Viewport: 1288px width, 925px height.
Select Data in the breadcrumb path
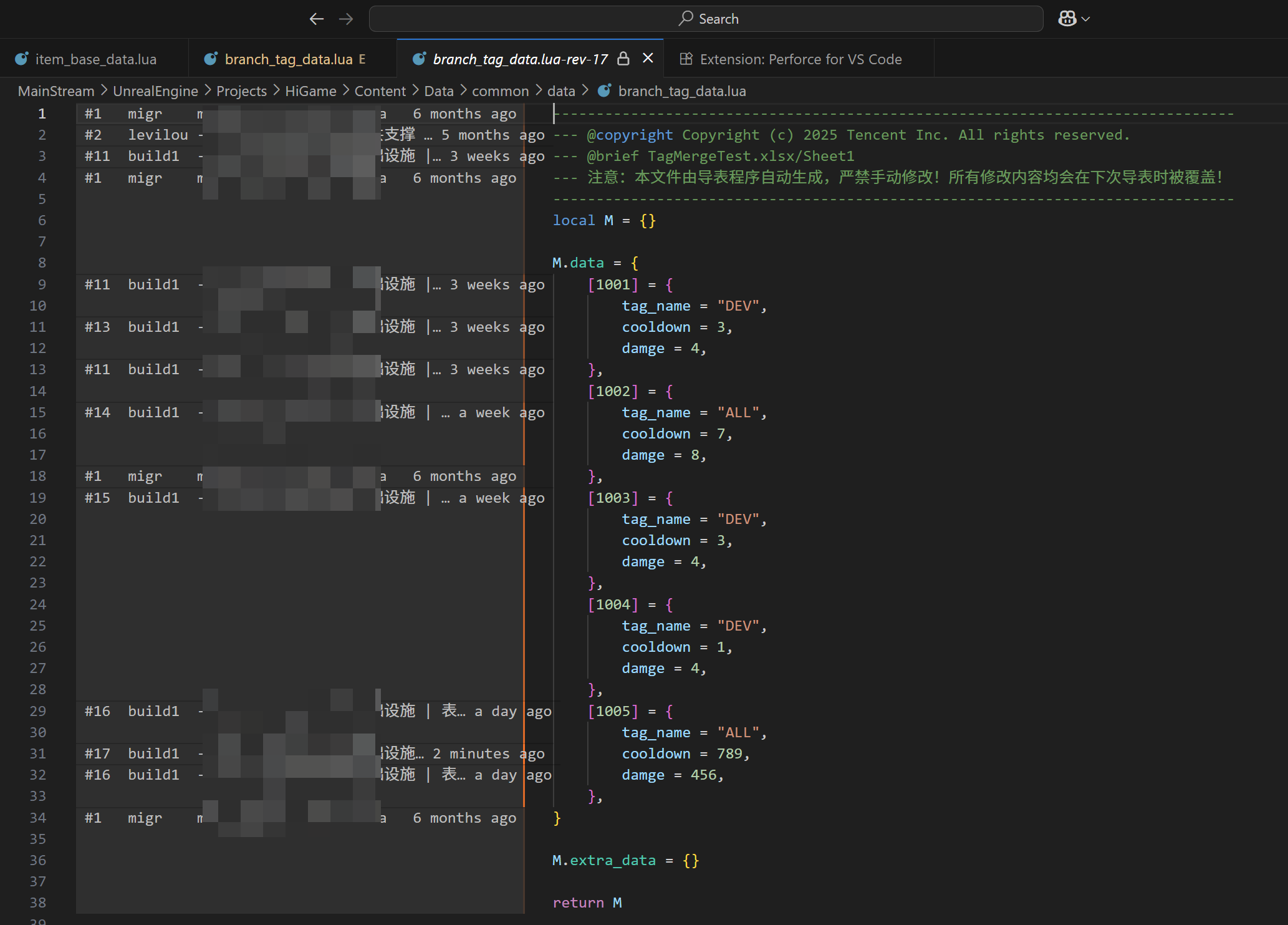pyautogui.click(x=438, y=90)
